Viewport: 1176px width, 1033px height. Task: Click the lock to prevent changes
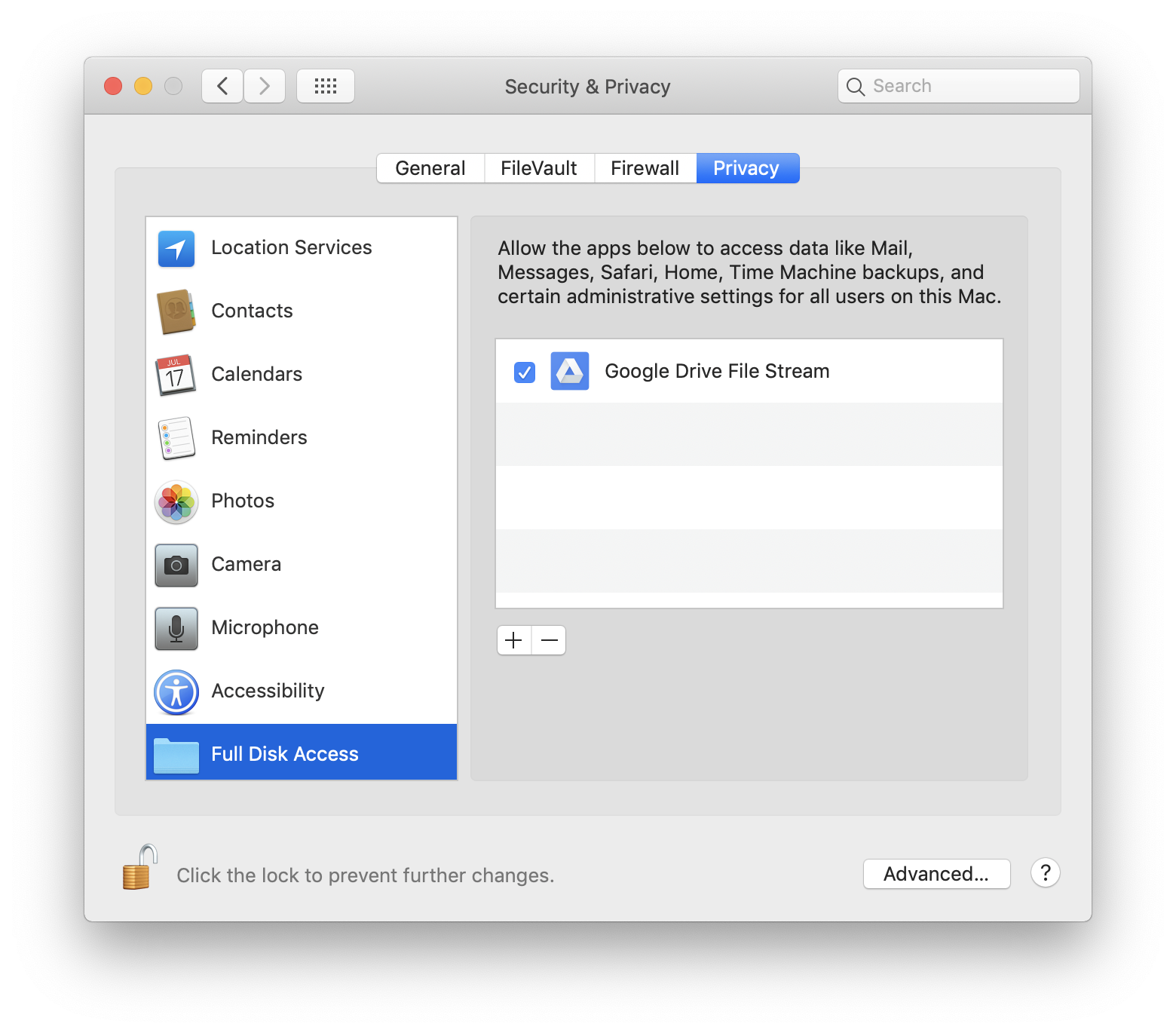139,868
